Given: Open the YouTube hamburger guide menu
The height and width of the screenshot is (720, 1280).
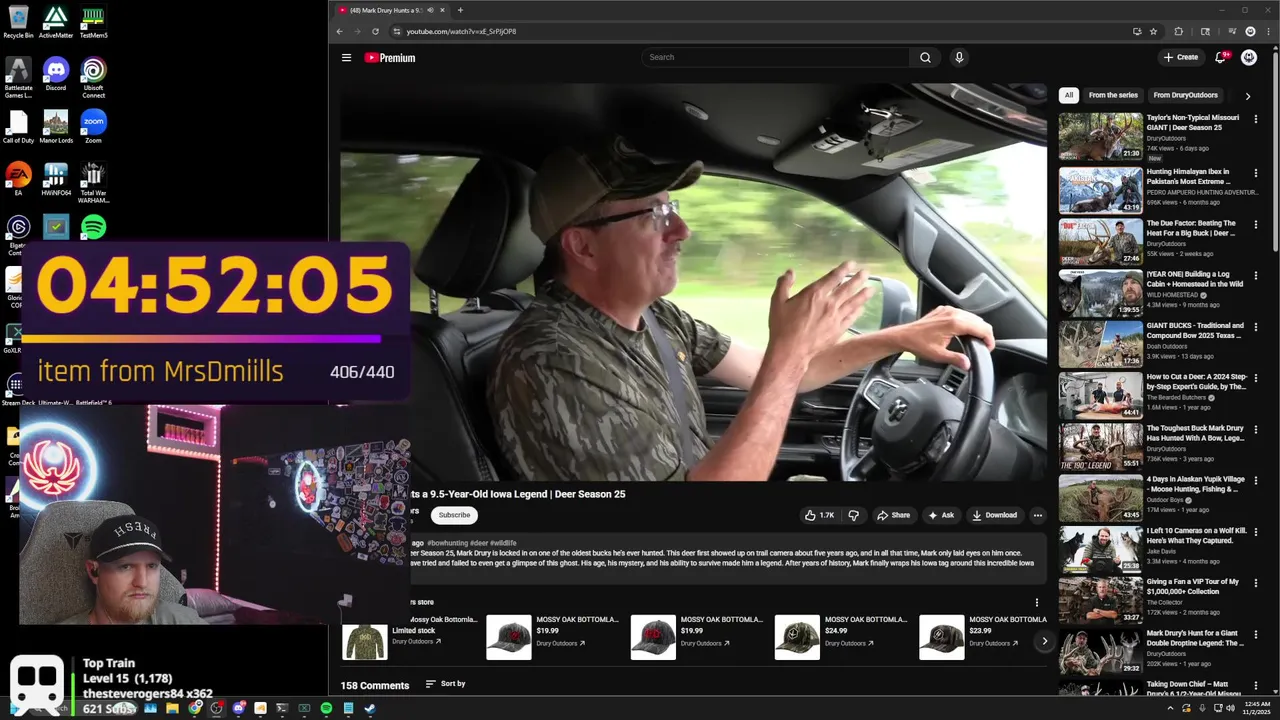Looking at the screenshot, I should [346, 58].
